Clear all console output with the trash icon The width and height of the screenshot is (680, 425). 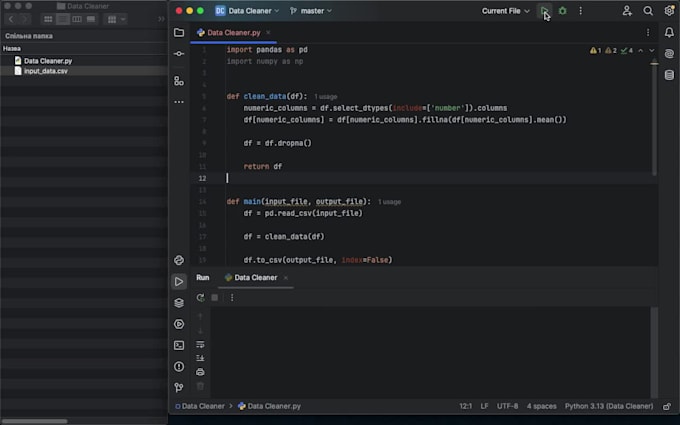(x=200, y=386)
